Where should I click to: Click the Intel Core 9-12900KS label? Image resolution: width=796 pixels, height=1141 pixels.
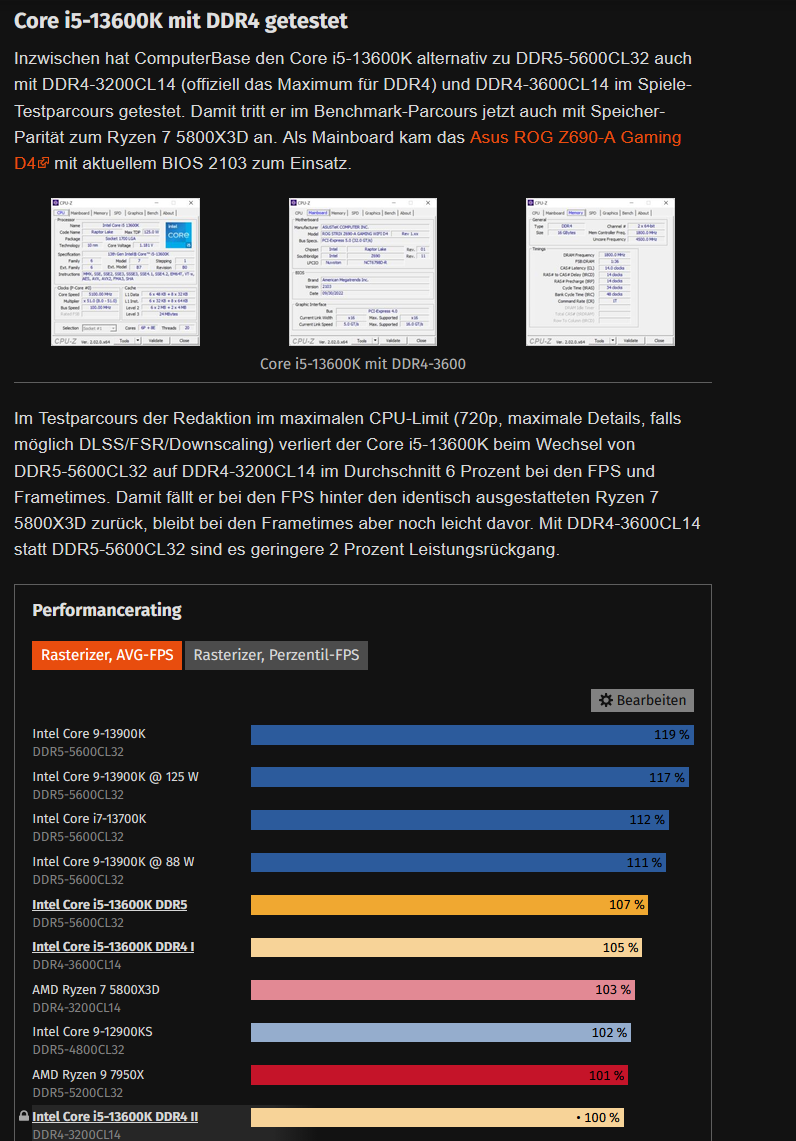coord(92,1032)
